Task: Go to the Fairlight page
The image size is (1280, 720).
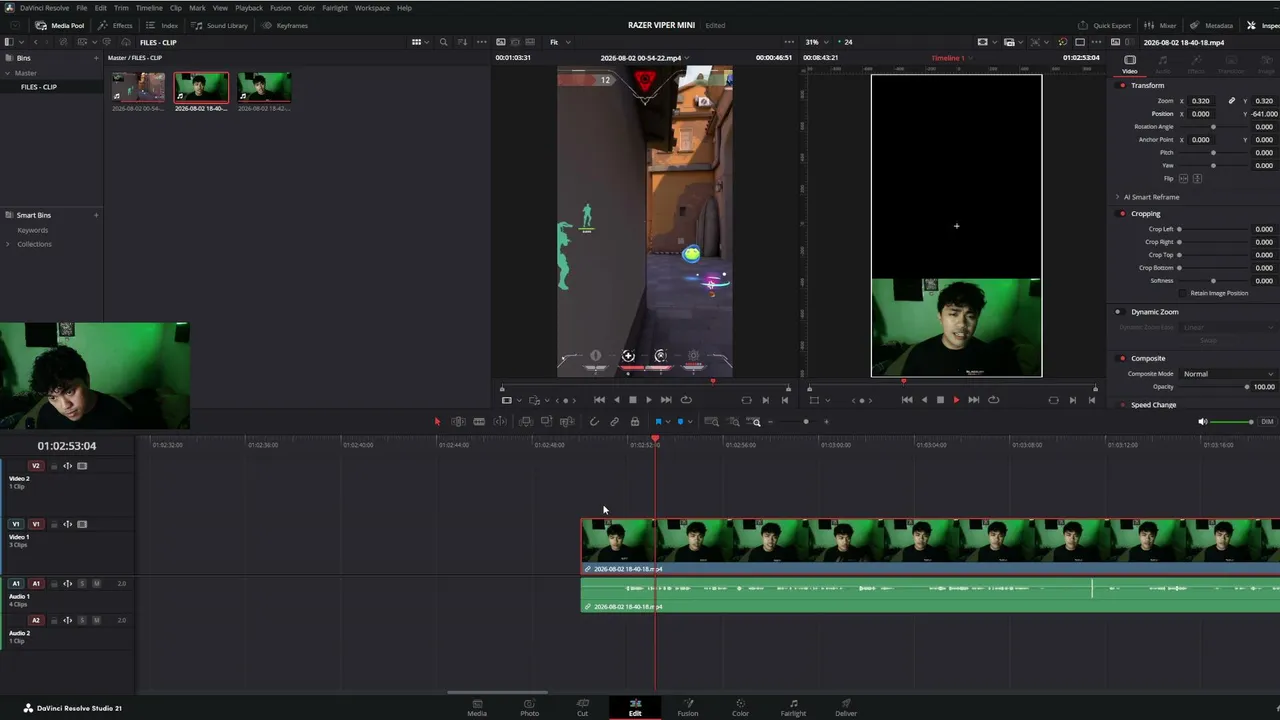Action: (793, 707)
